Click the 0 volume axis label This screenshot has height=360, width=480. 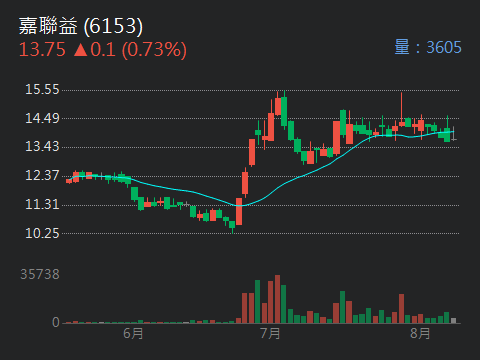(x=56, y=322)
